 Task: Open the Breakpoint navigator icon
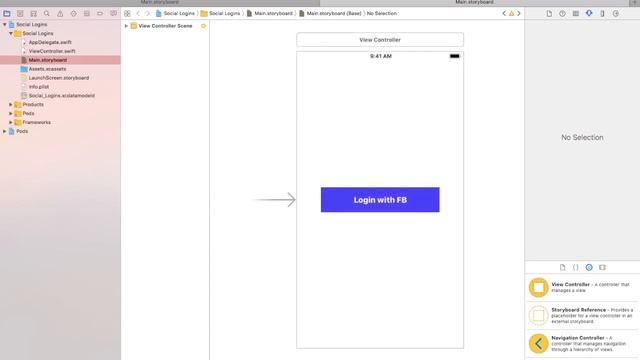pos(100,13)
